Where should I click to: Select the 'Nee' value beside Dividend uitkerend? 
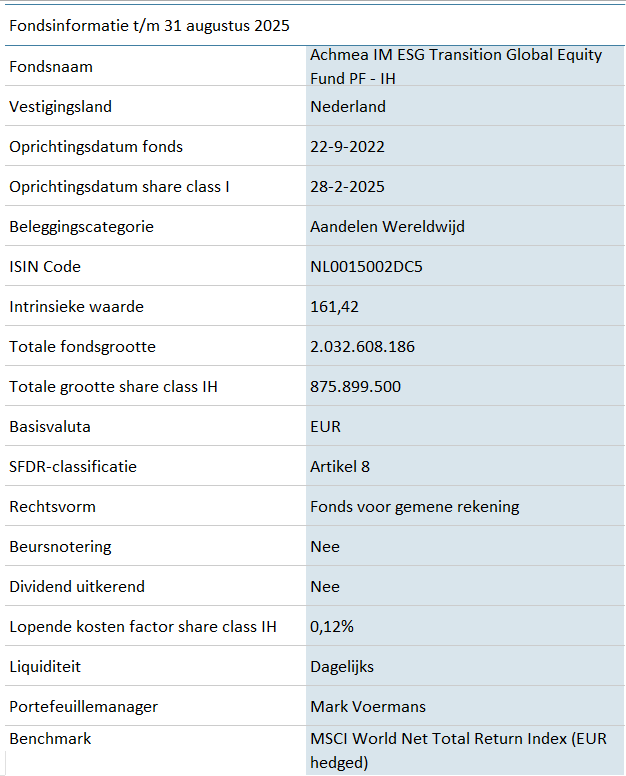click(325, 587)
